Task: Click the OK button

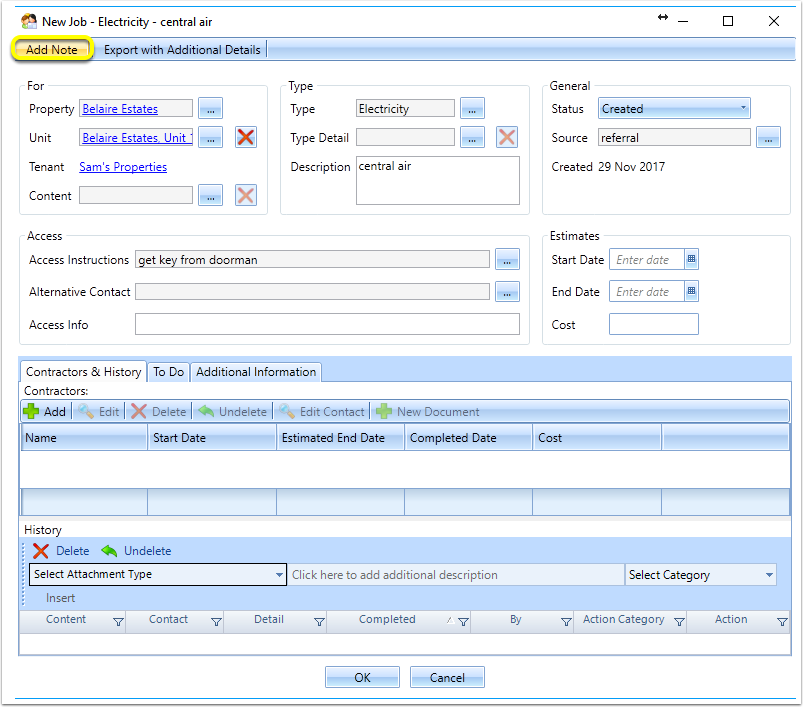Action: pos(362,677)
